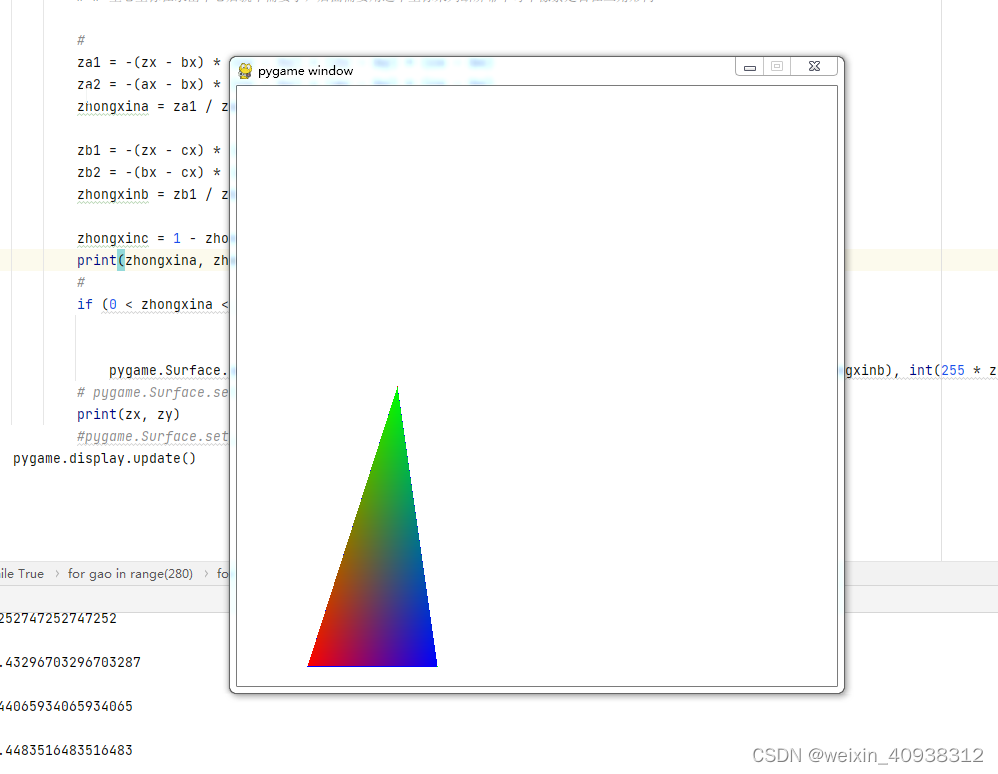Viewport: 998px width, 774px height.
Task: Click the line starting 'zhongxinb = zb1'
Action: [153, 194]
